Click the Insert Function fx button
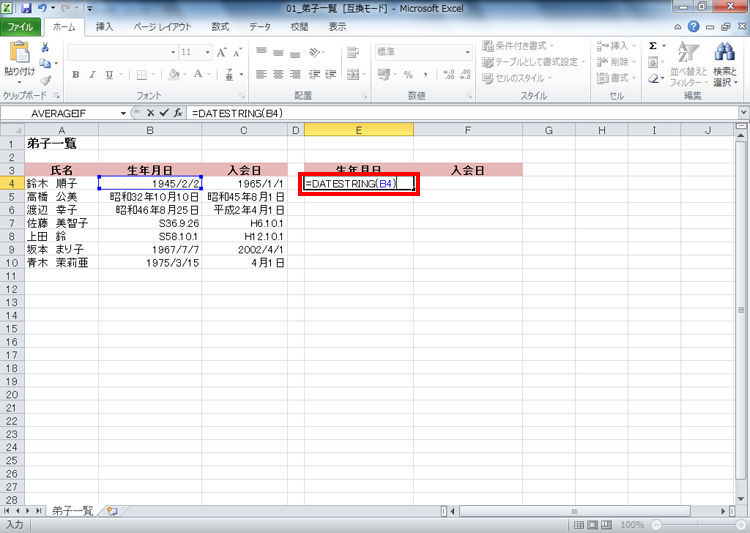 coord(178,113)
